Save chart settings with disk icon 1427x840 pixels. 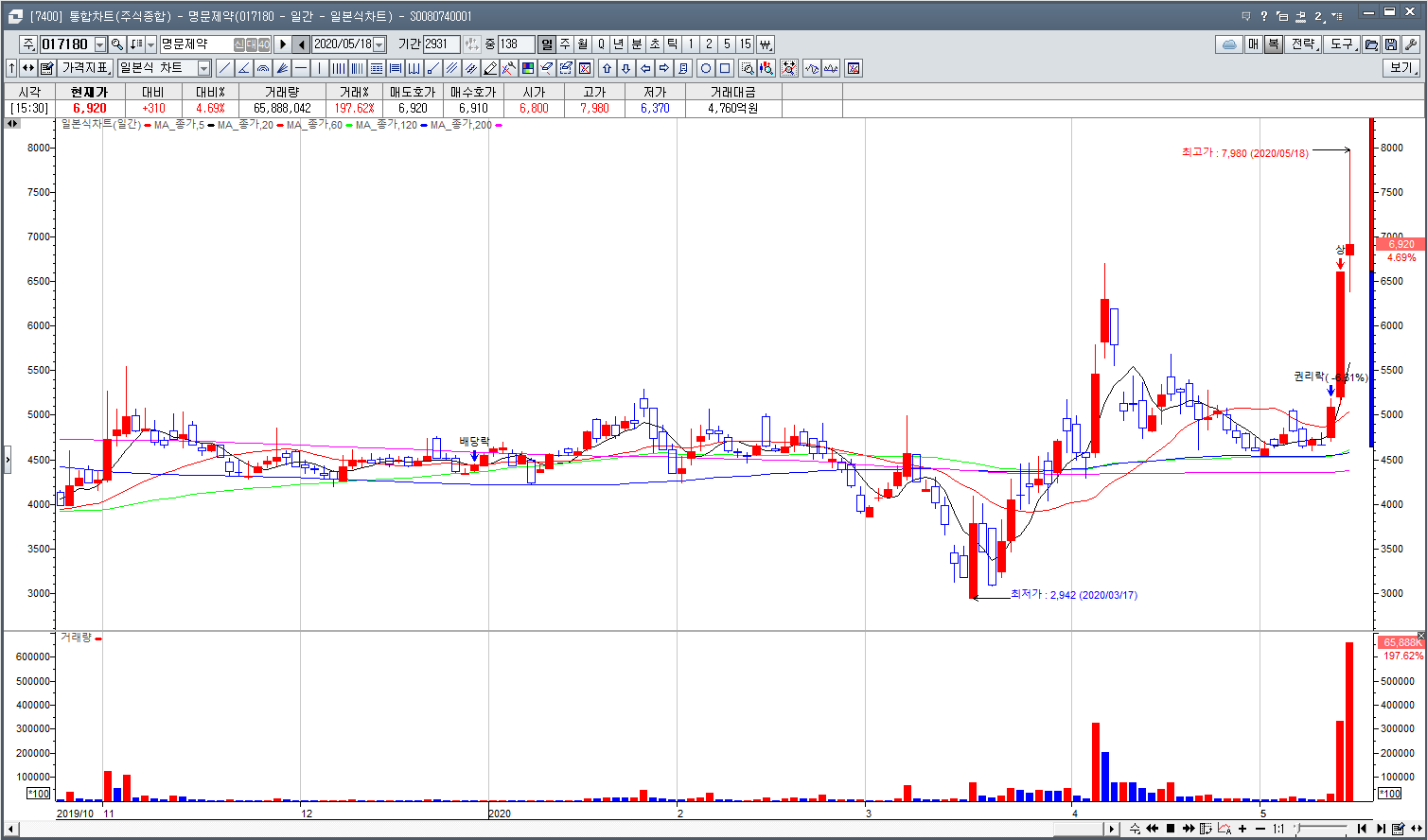pos(1390,44)
